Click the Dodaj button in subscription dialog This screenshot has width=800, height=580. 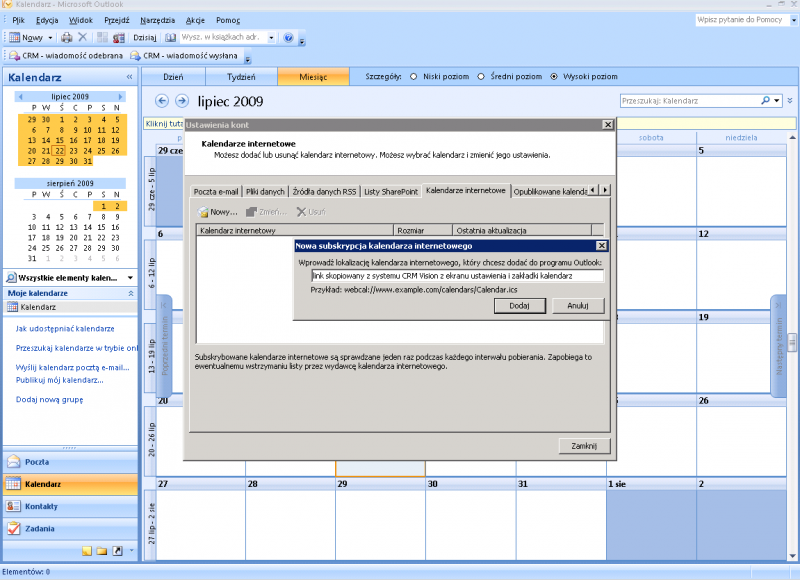tap(519, 306)
